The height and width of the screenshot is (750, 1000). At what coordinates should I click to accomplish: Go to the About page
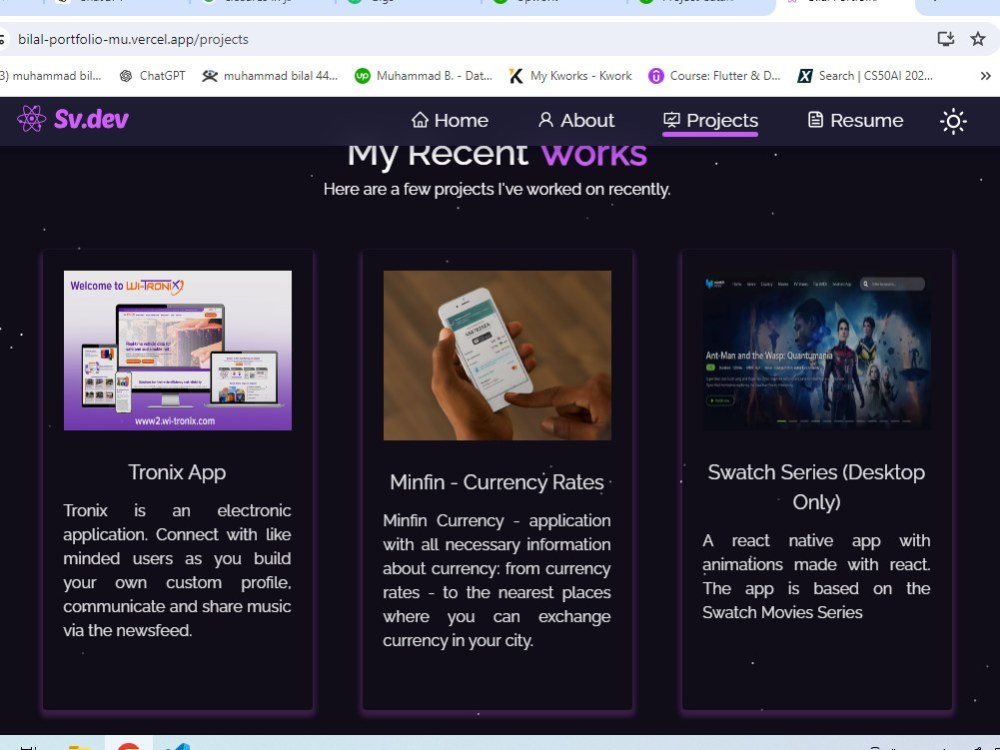576,121
